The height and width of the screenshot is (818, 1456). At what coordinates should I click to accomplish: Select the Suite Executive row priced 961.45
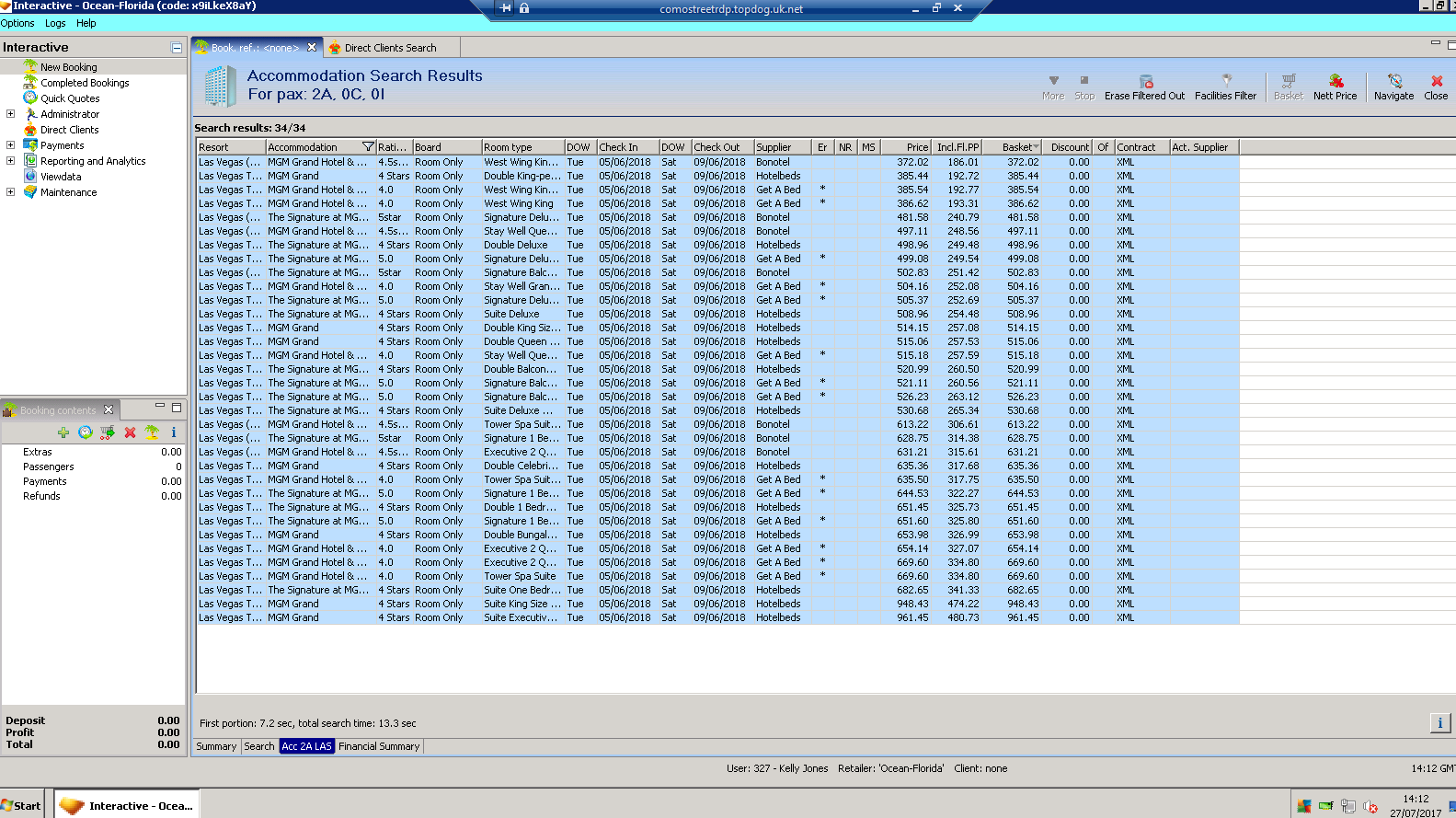(x=717, y=617)
